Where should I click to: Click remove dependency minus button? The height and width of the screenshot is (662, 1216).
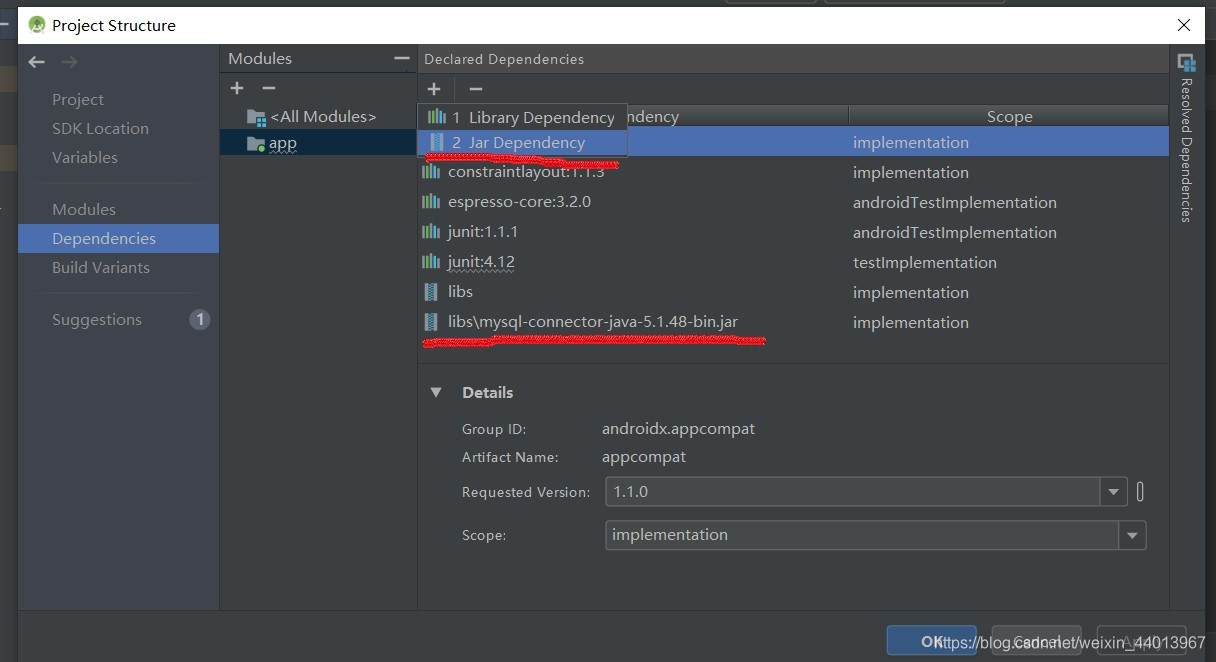point(476,89)
